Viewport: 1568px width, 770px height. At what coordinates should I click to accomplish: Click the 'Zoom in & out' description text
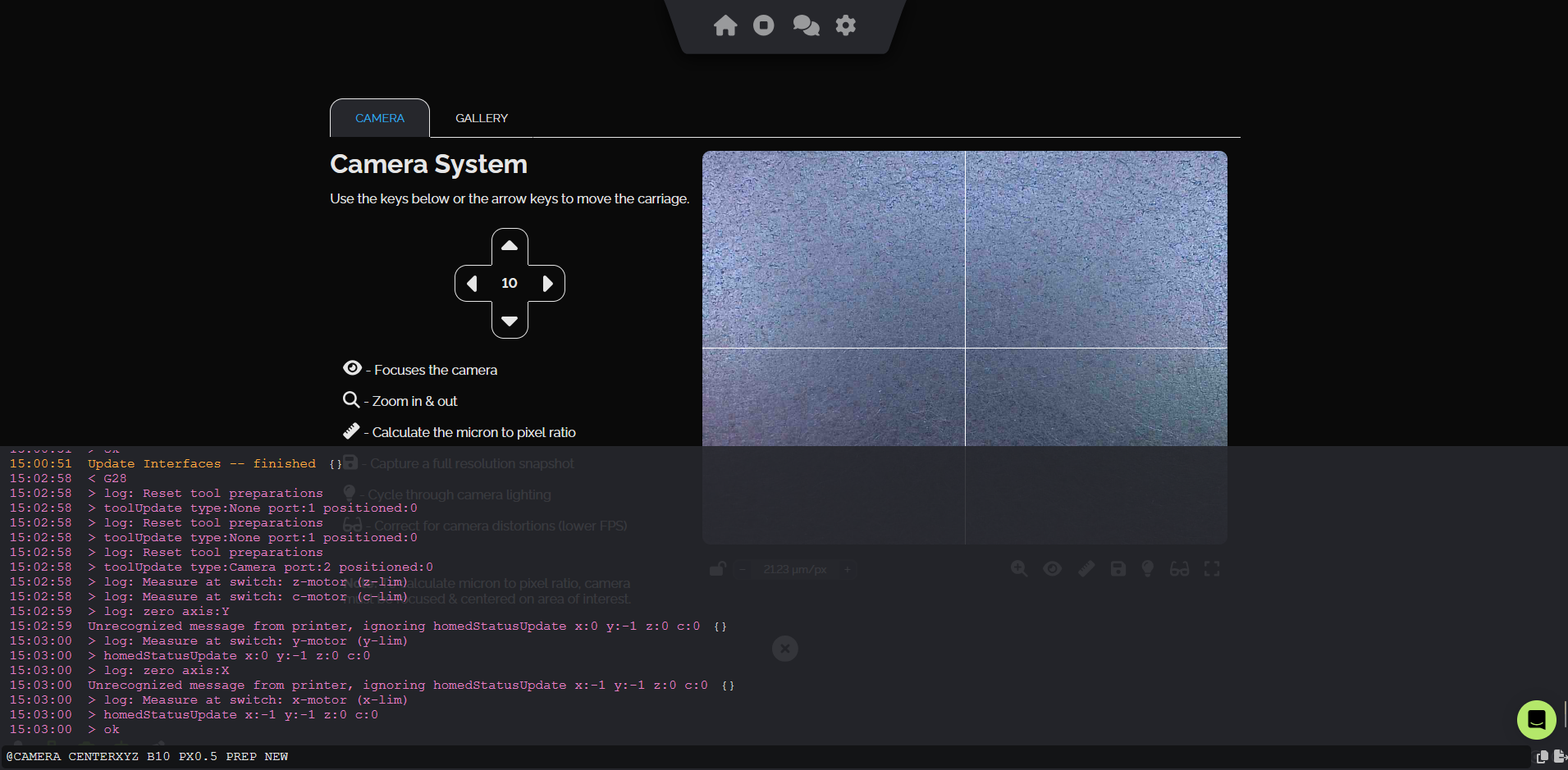click(414, 401)
